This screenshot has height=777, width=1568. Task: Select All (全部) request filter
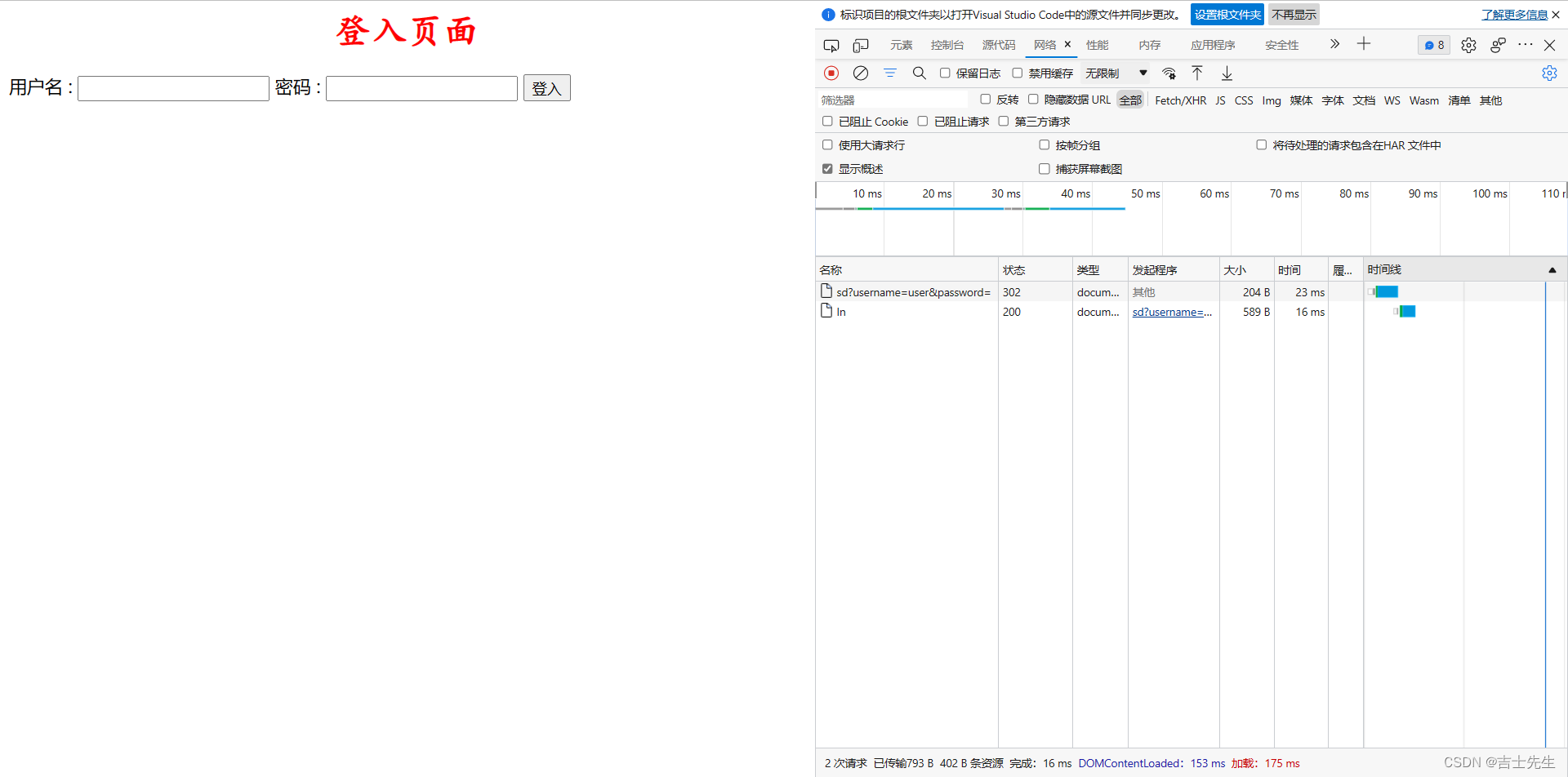pos(1130,100)
